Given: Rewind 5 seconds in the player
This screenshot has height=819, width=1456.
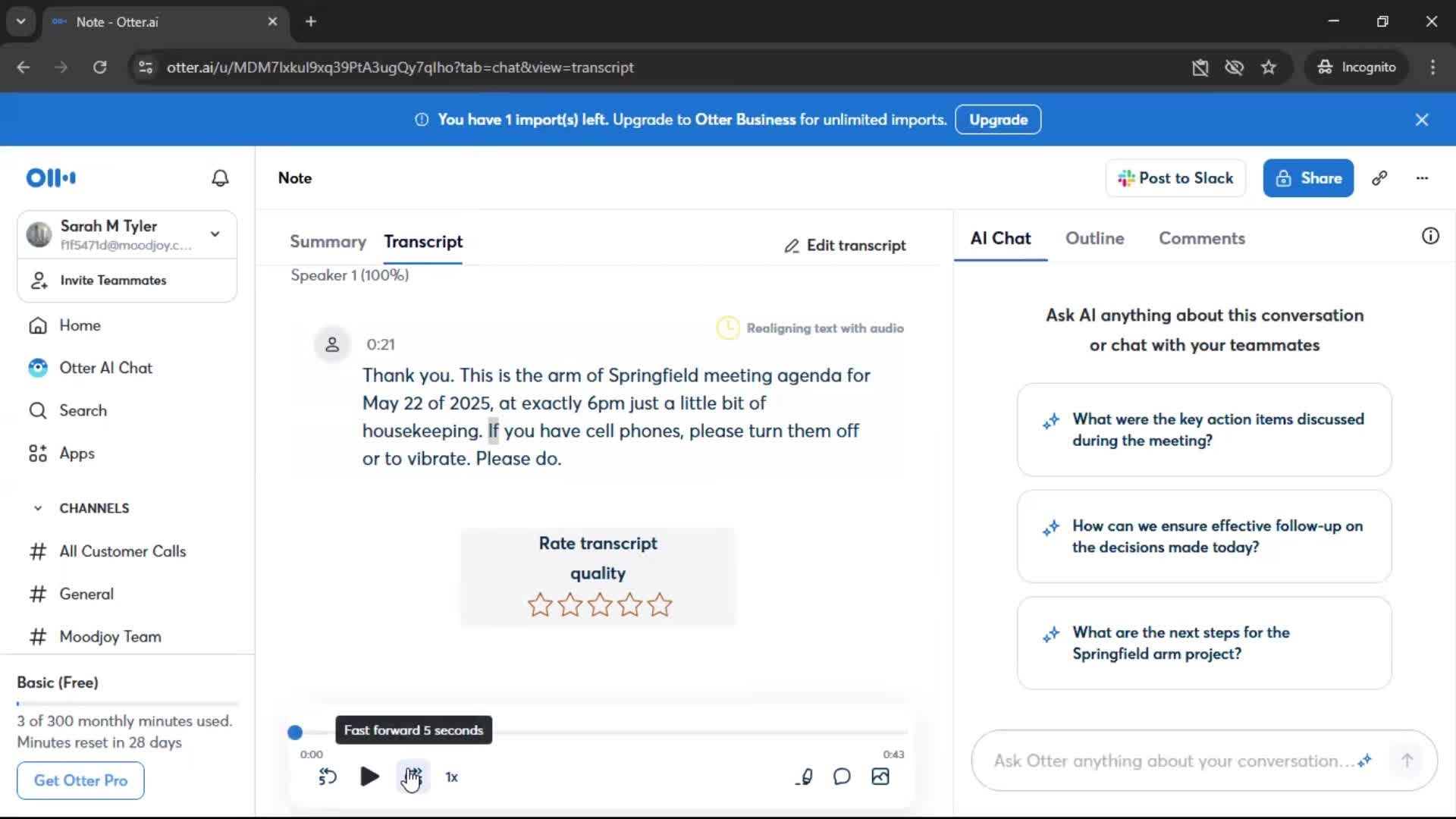Looking at the screenshot, I should point(328,777).
